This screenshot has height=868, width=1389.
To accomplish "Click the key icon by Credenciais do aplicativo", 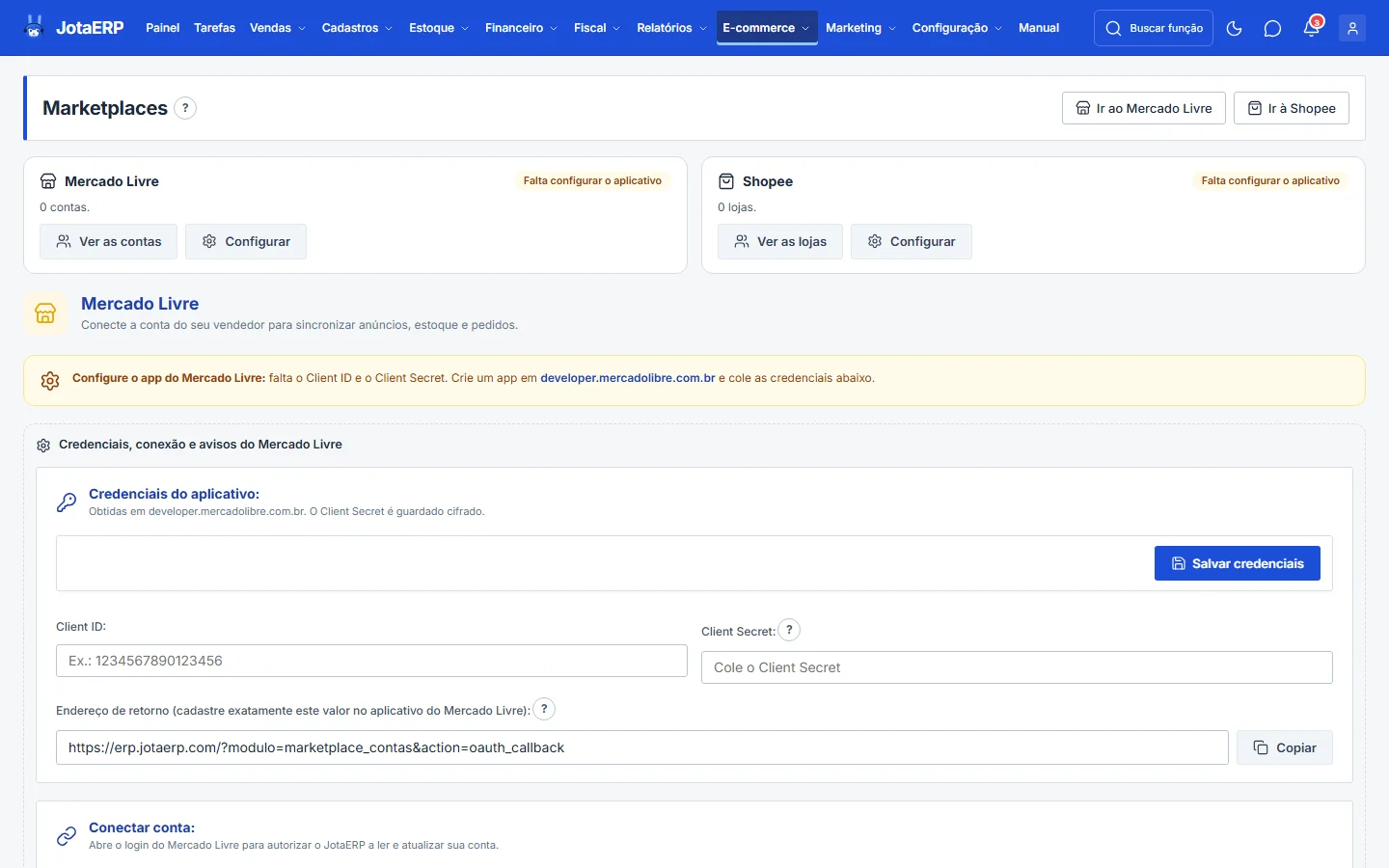I will point(67,502).
